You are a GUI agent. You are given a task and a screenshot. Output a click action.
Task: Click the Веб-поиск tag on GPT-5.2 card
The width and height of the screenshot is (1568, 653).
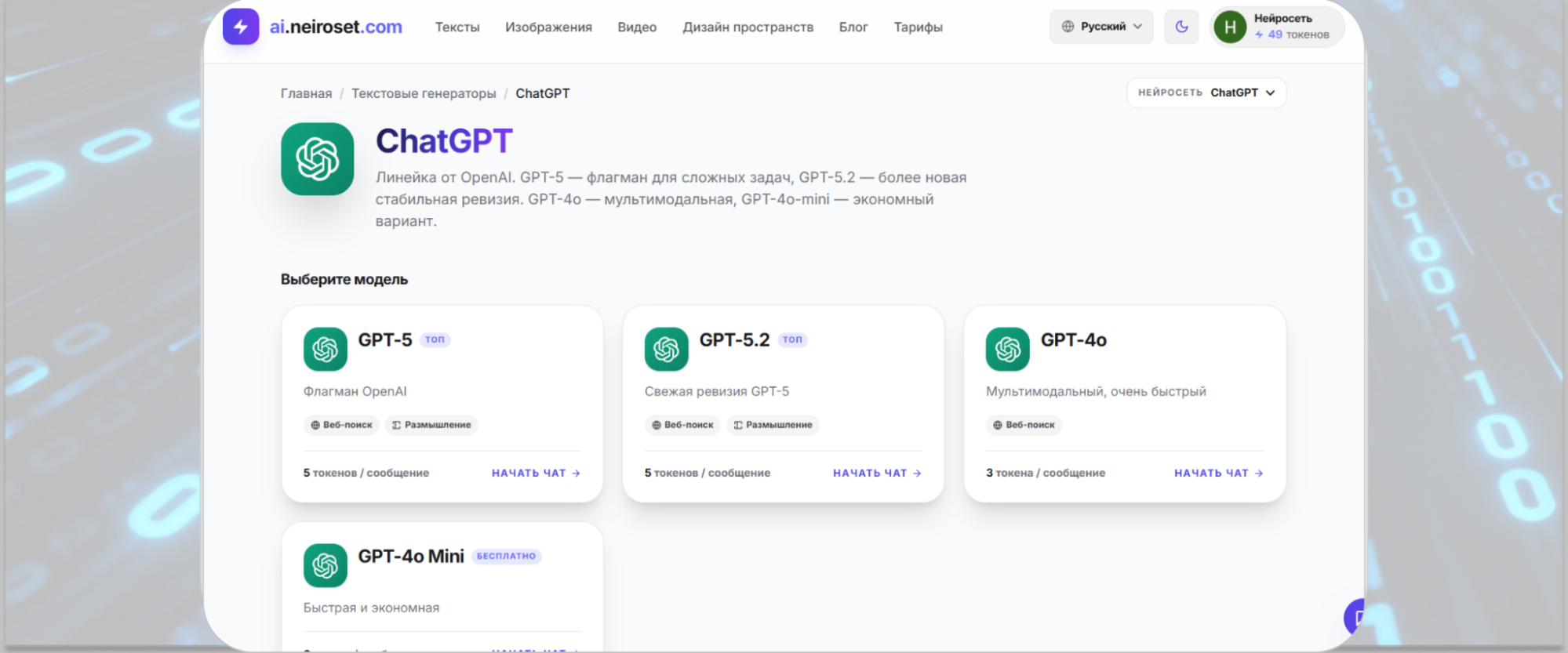click(x=682, y=425)
